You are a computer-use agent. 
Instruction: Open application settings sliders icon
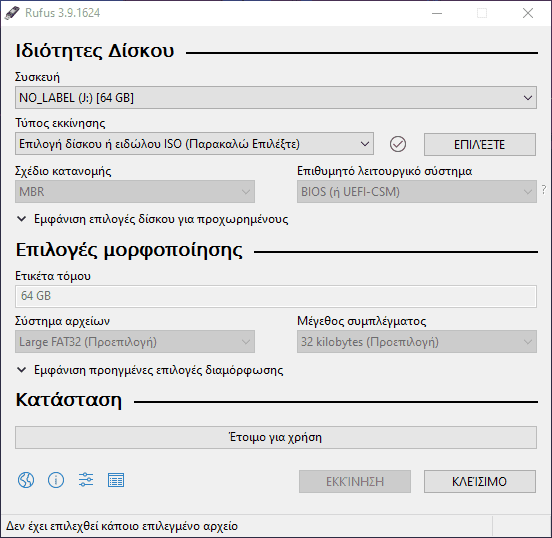tap(86, 480)
